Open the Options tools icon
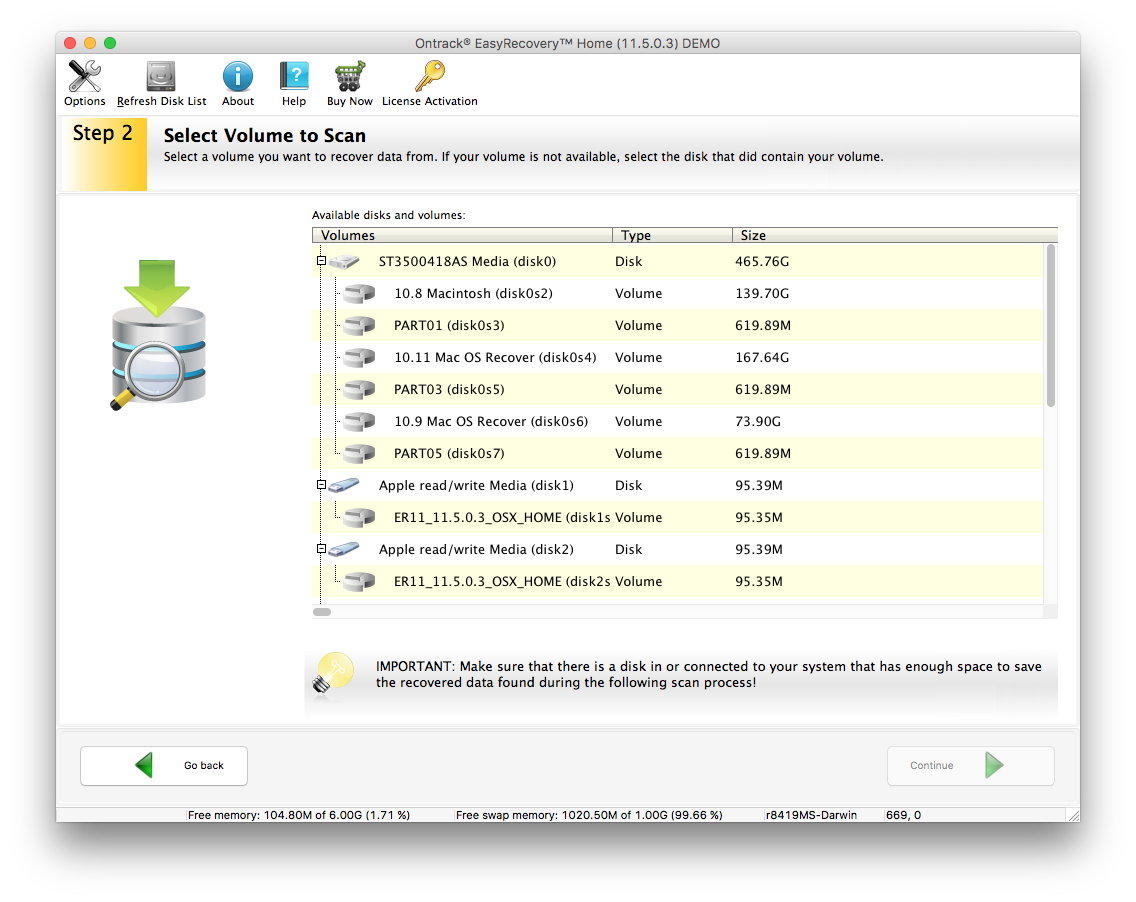 85,76
